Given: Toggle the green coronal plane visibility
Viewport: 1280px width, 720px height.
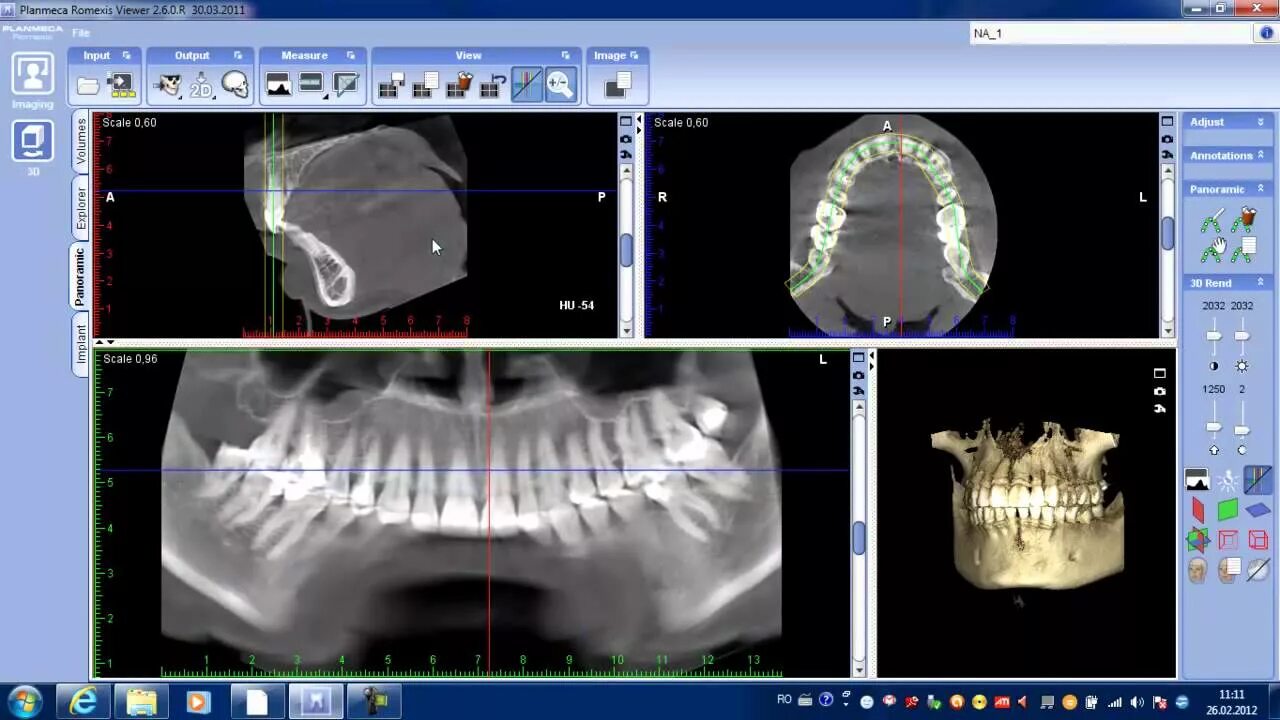Looking at the screenshot, I should (x=1228, y=511).
